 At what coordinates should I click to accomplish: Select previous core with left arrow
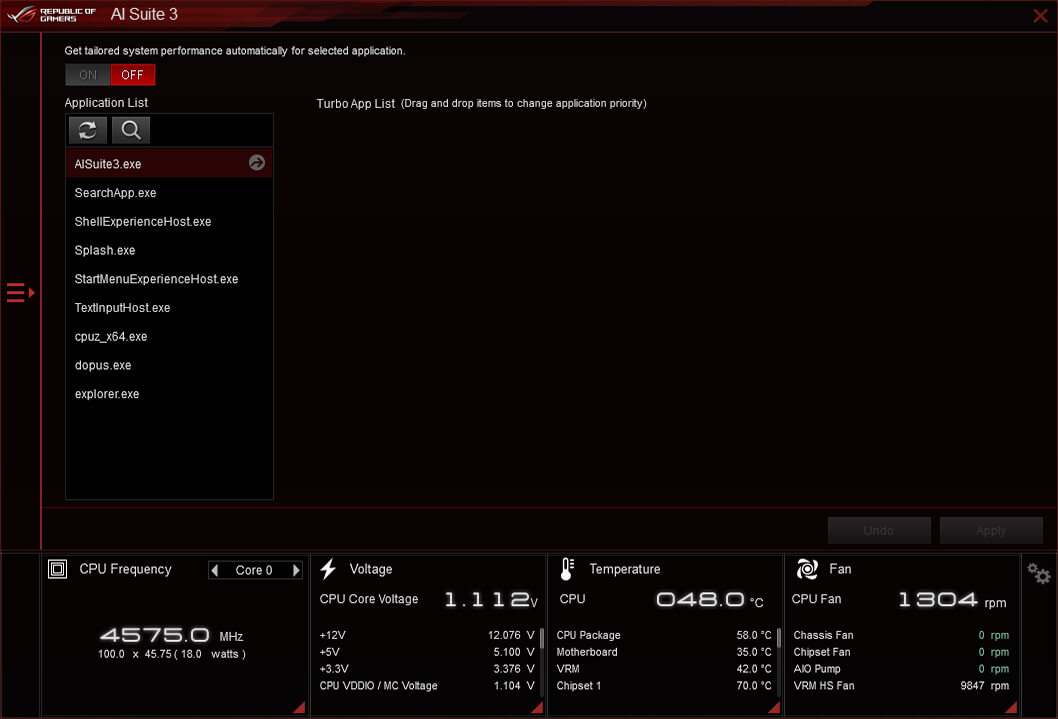click(215, 571)
